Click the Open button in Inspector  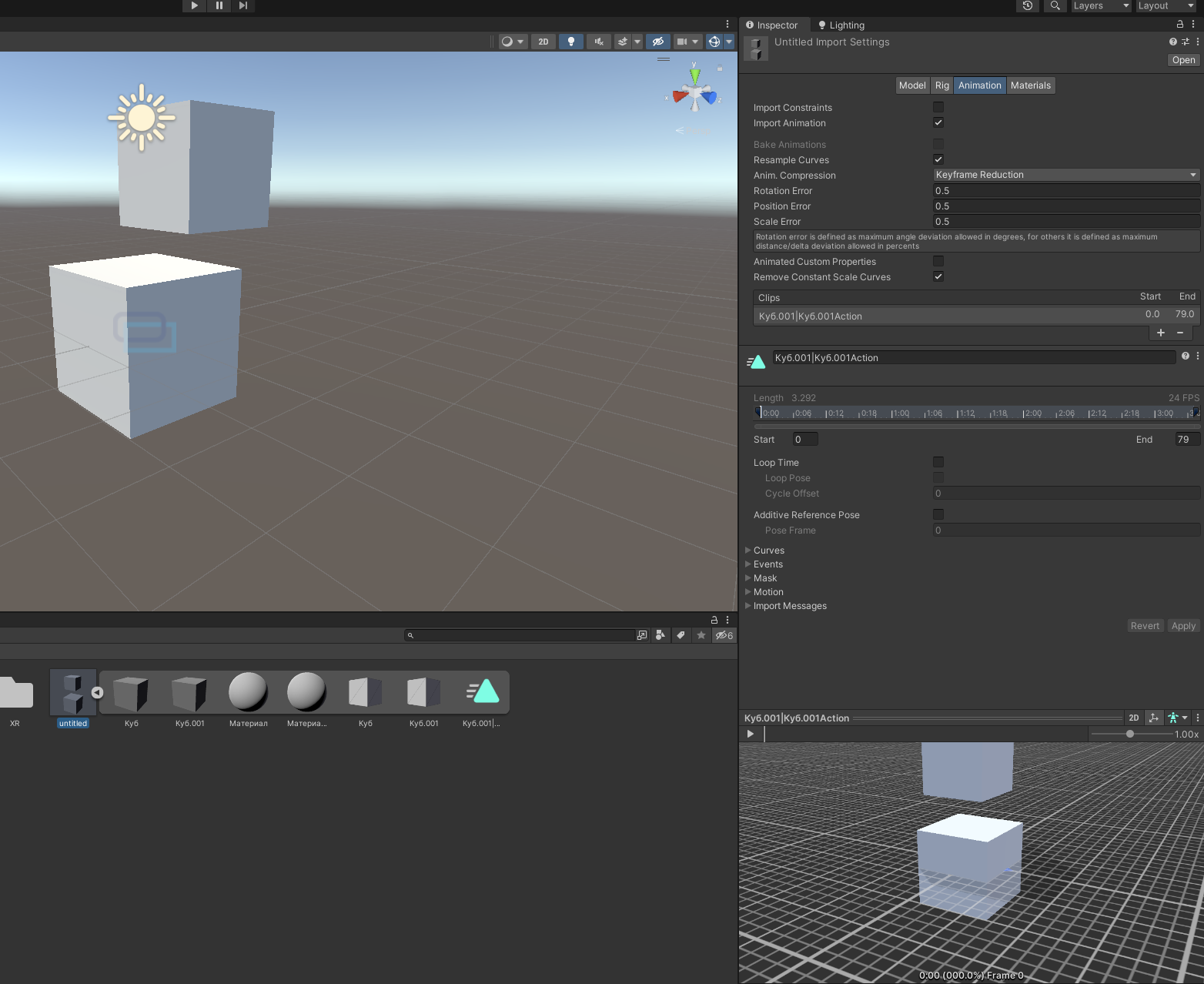(1183, 60)
